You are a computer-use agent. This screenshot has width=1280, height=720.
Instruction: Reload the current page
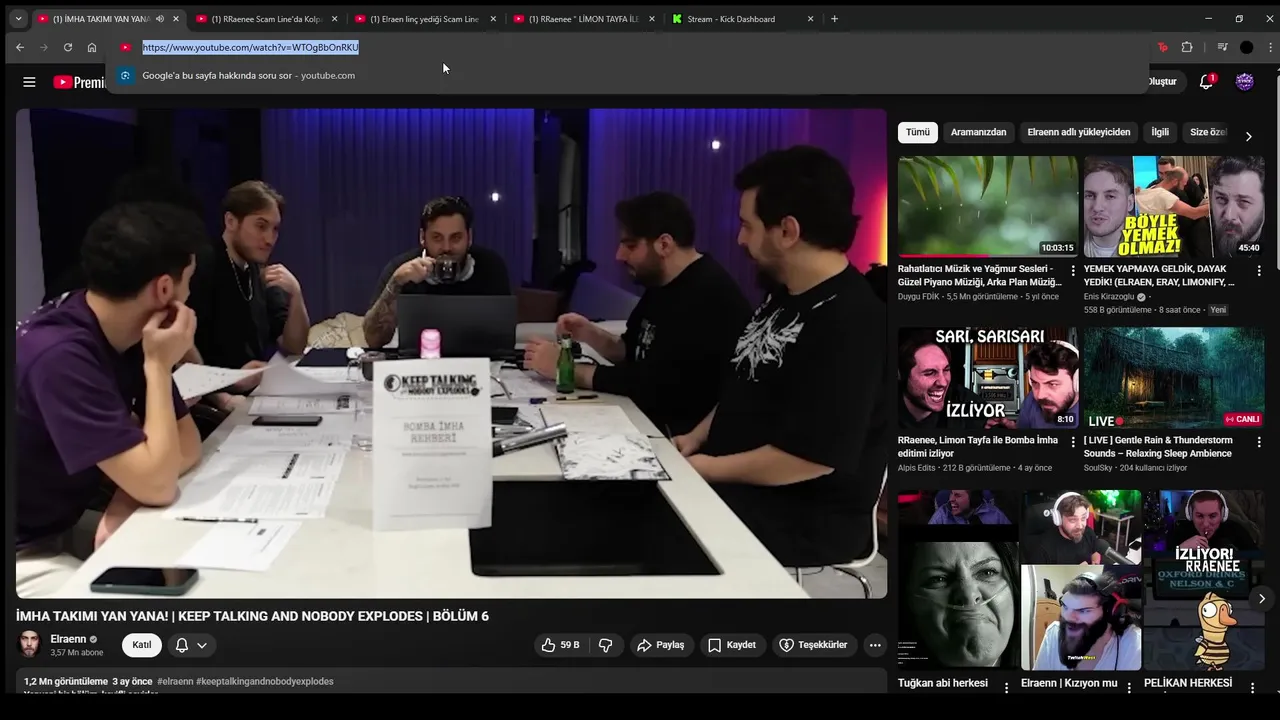tap(68, 47)
